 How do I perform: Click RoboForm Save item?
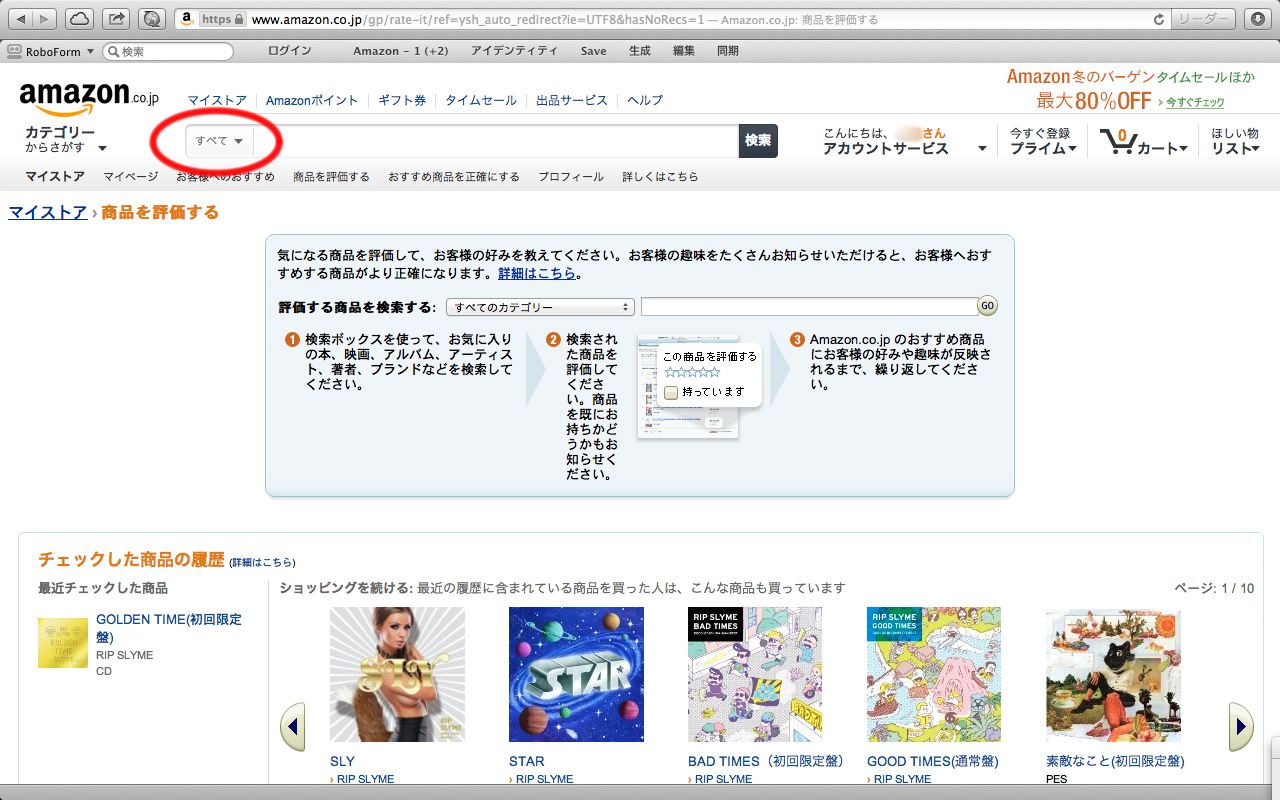coord(594,51)
